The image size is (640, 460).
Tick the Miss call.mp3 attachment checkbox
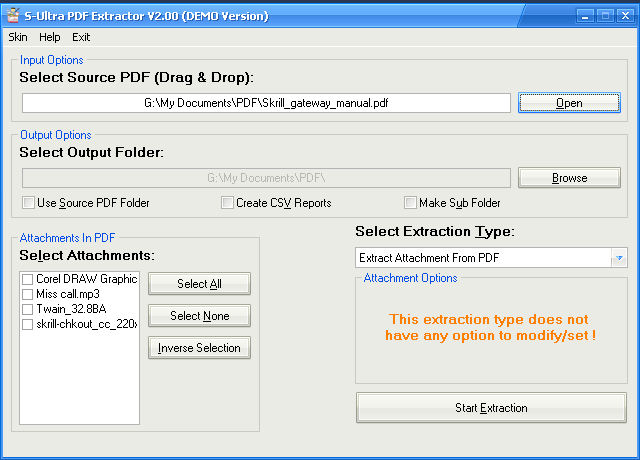click(x=28, y=294)
